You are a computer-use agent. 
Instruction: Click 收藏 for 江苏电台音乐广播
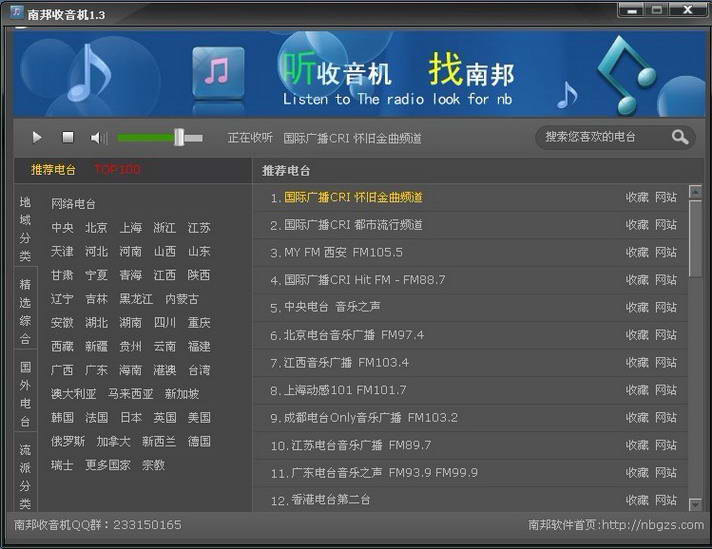tap(637, 445)
